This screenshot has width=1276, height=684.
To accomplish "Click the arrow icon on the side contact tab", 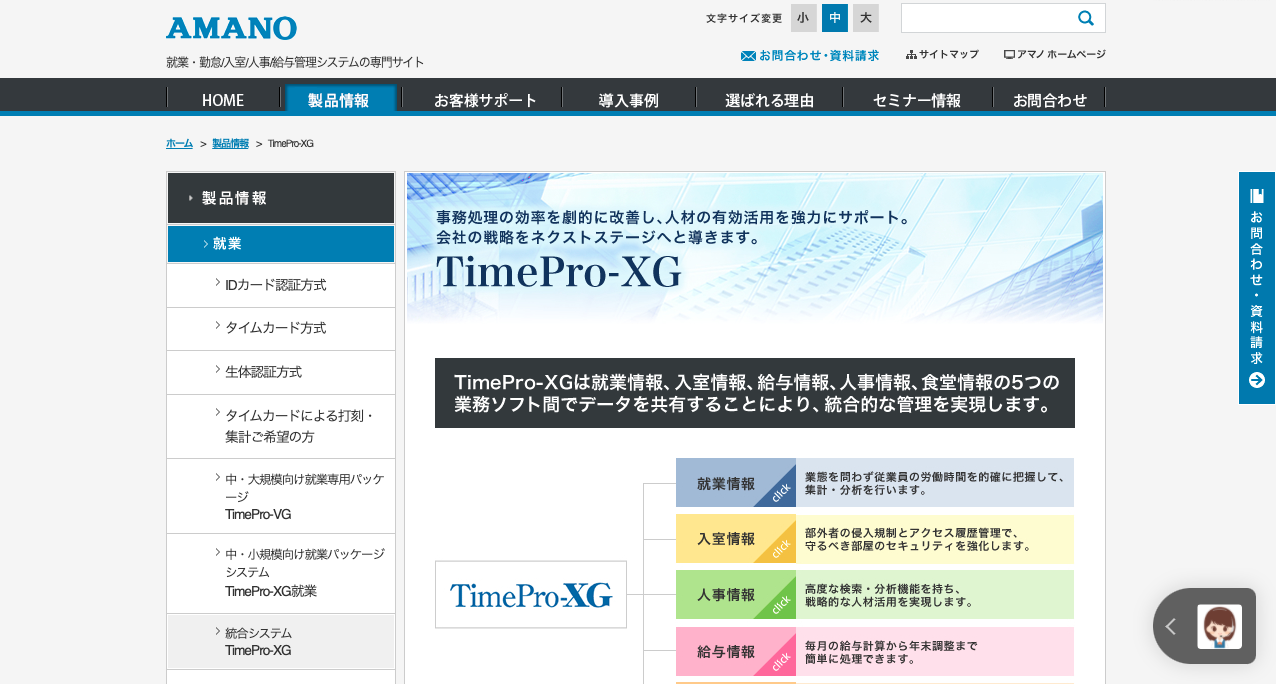I will (1257, 380).
